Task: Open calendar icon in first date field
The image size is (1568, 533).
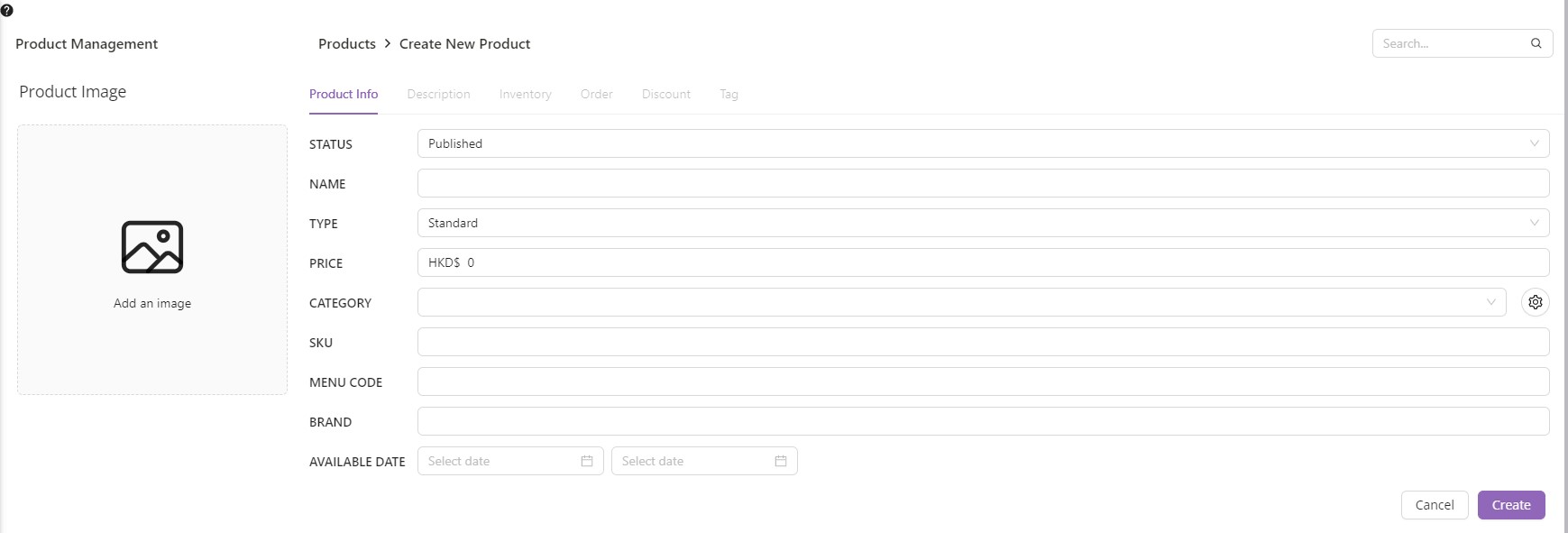Action: pyautogui.click(x=587, y=461)
